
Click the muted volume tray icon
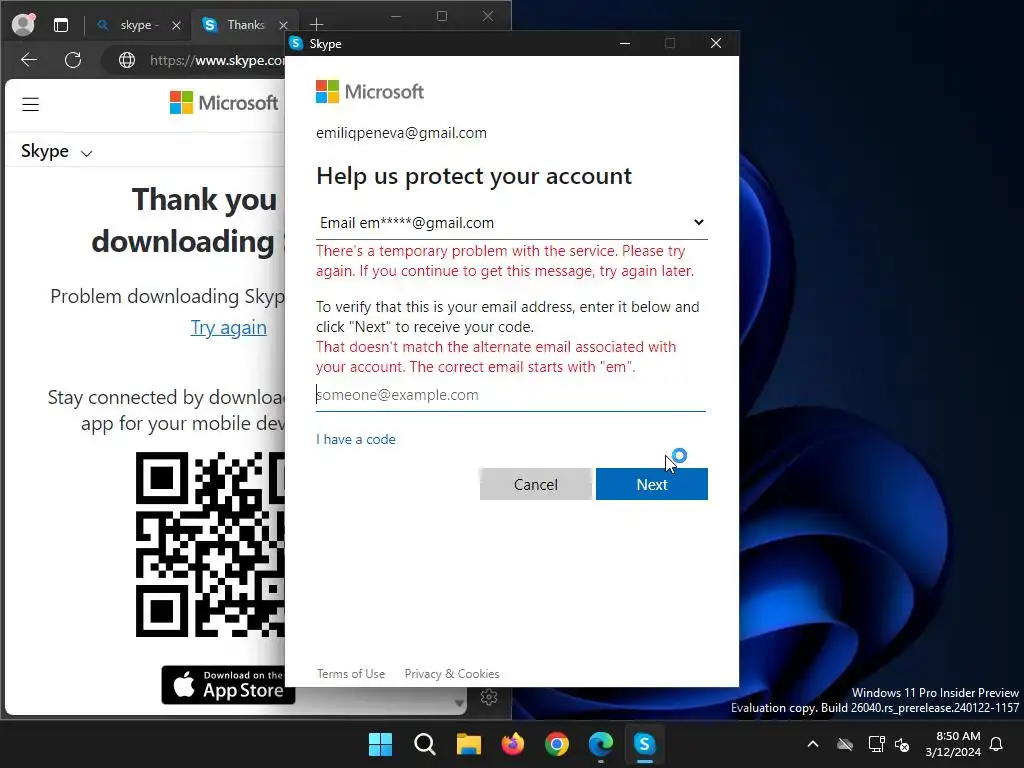(903, 744)
